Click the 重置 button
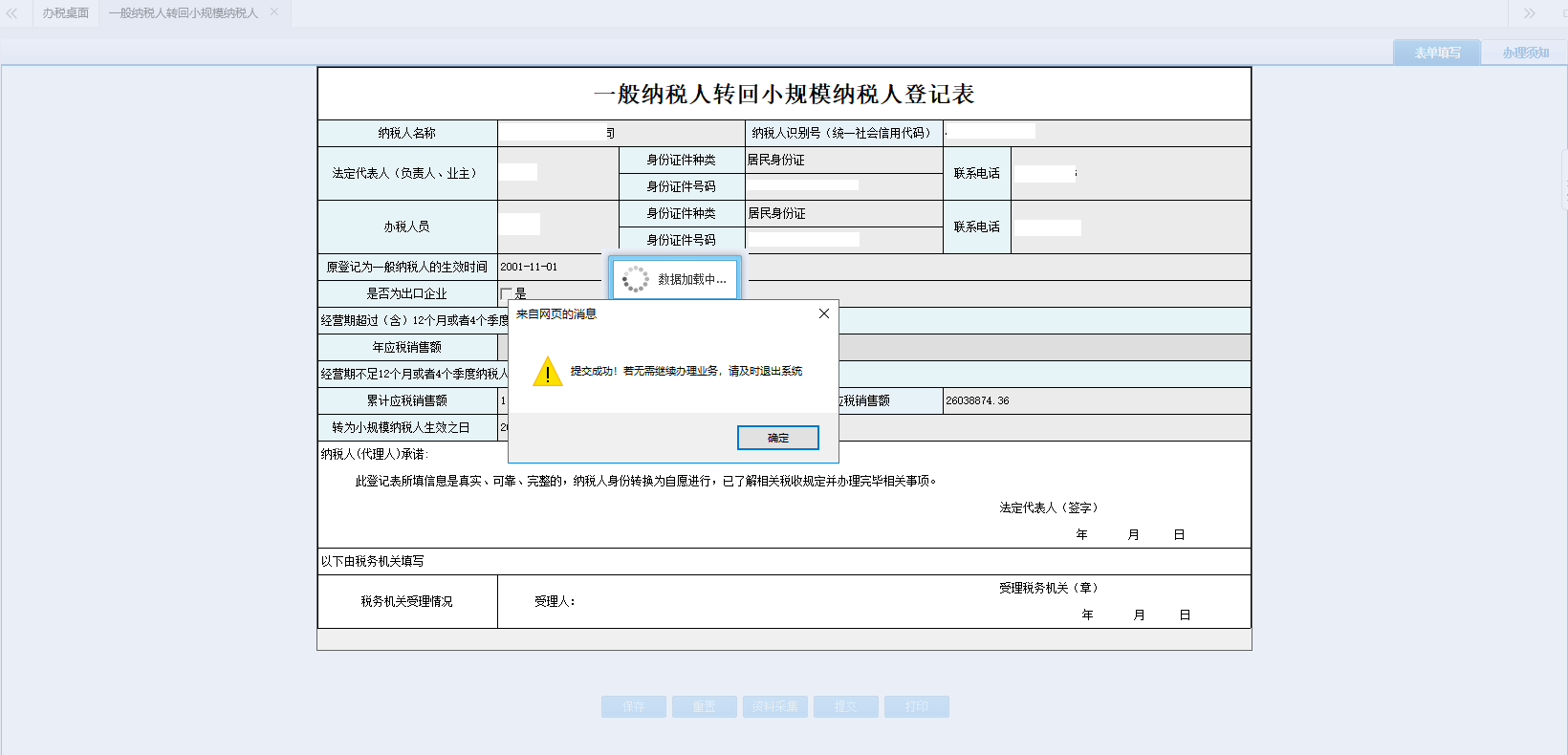The image size is (1568, 755). (x=704, y=706)
